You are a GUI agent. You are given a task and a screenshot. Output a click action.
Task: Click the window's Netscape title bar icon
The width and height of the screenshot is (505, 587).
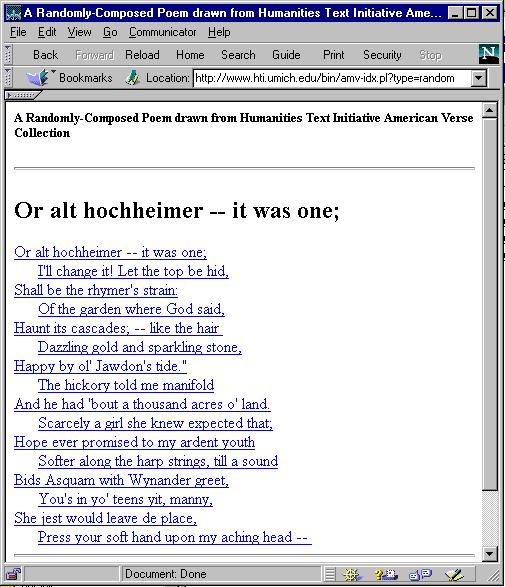pos(13,13)
